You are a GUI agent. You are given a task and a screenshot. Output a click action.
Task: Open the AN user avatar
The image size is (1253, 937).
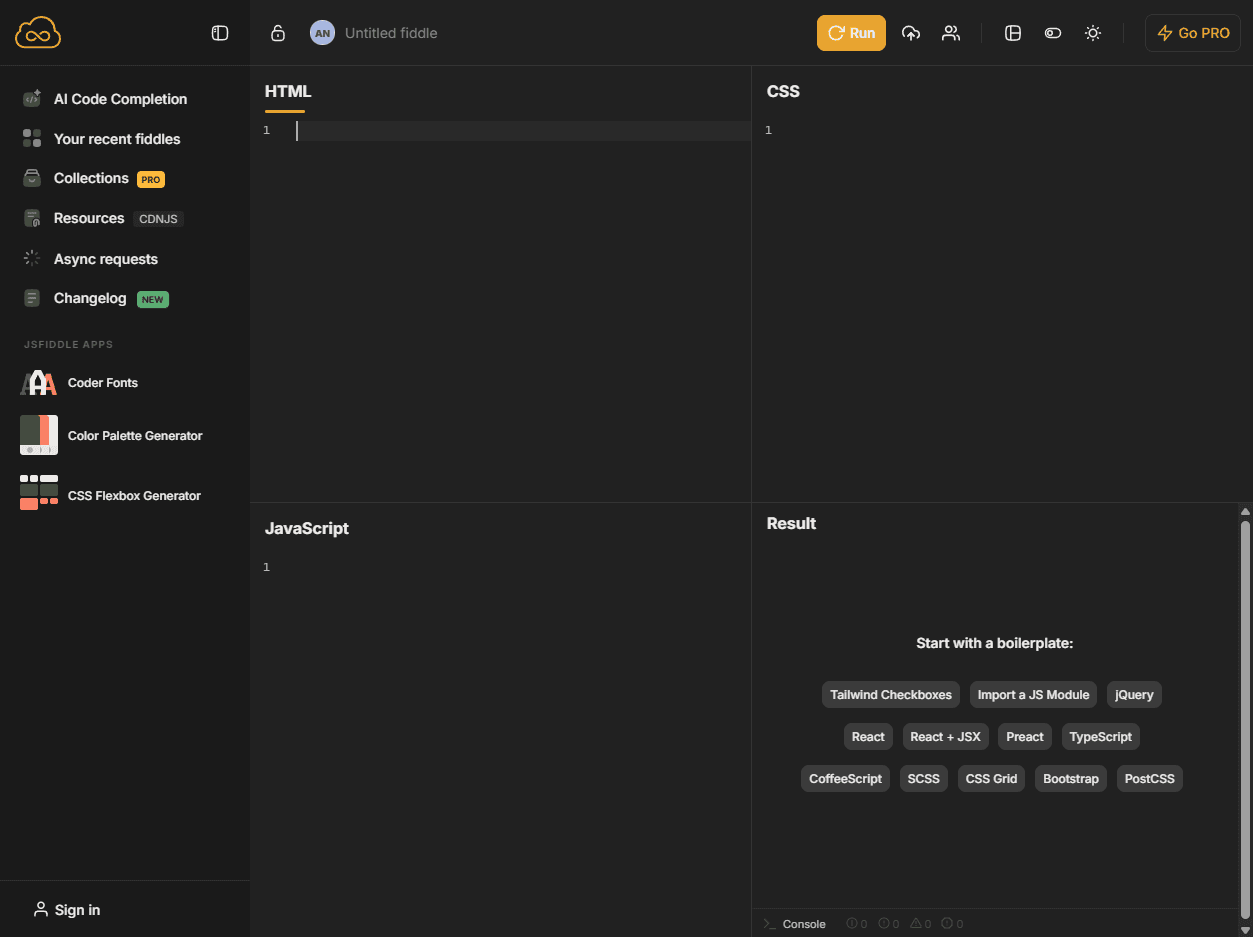[x=322, y=33]
